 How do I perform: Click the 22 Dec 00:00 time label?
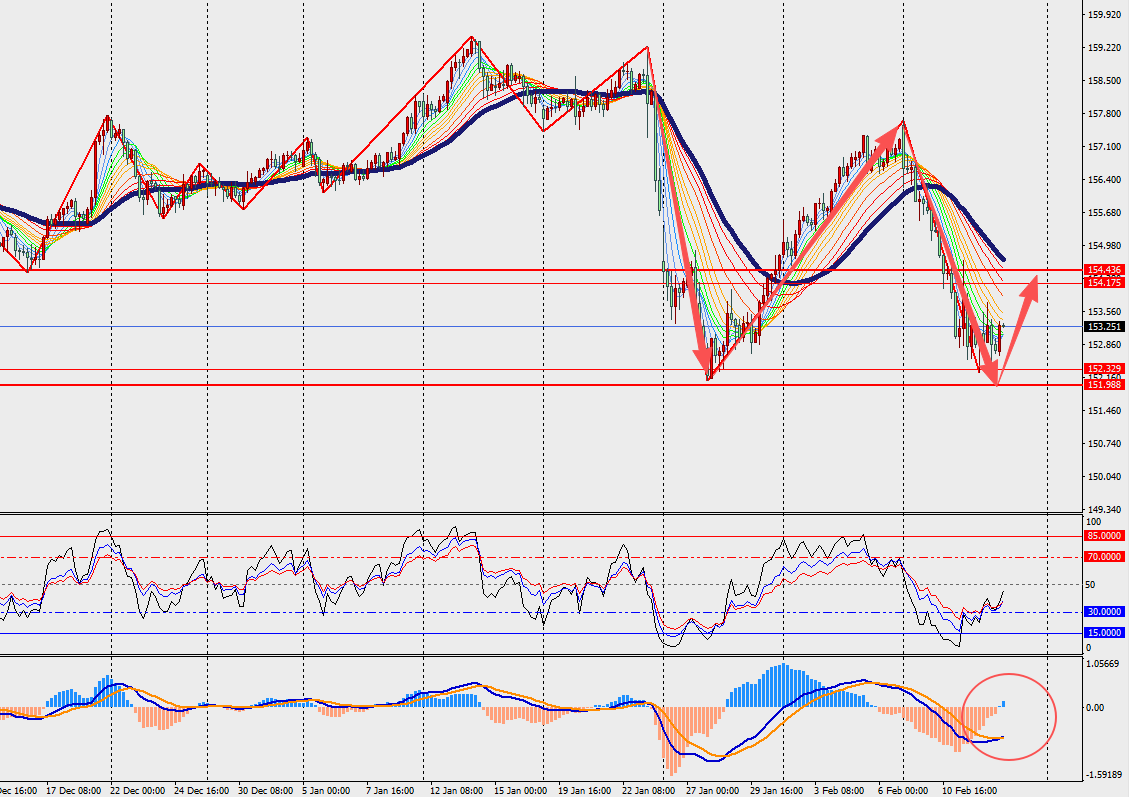click(137, 790)
